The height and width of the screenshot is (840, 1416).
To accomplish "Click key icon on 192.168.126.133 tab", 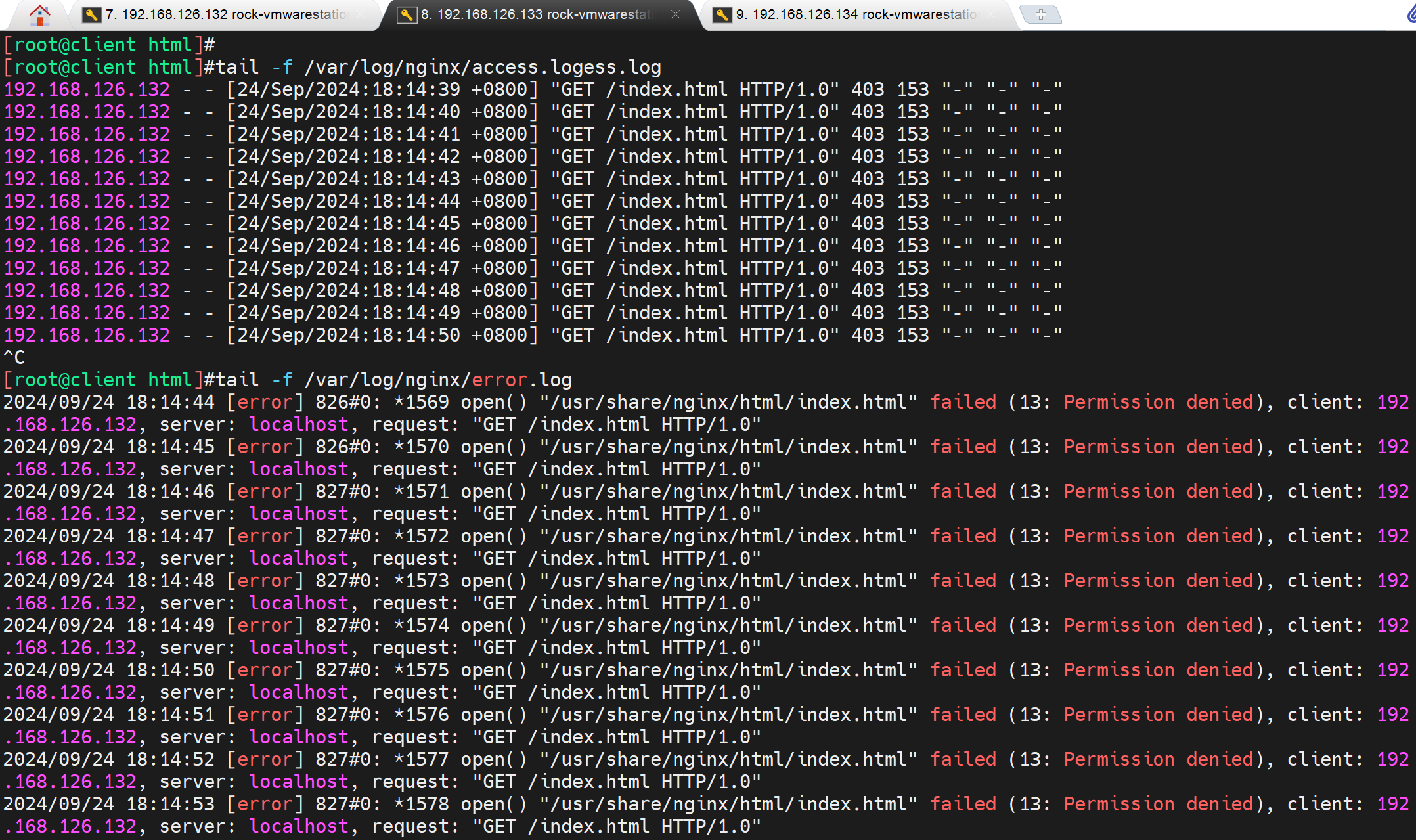I will pyautogui.click(x=407, y=14).
